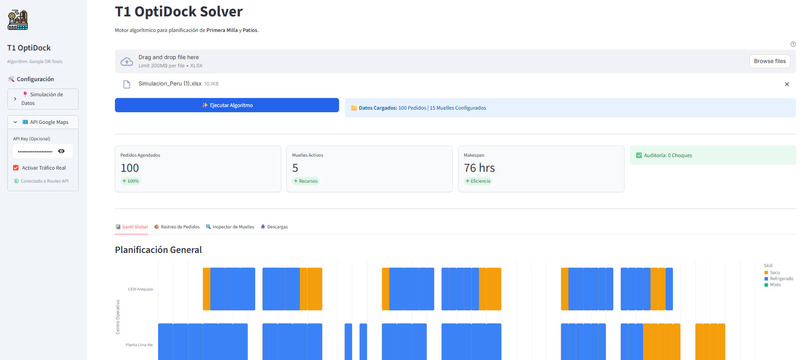Click the Eficiencia badge under Makespan
806x360 pixels.
click(x=478, y=181)
